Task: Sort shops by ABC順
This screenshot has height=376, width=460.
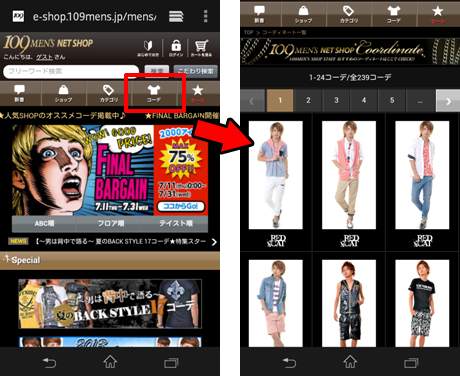Action: (x=44, y=224)
